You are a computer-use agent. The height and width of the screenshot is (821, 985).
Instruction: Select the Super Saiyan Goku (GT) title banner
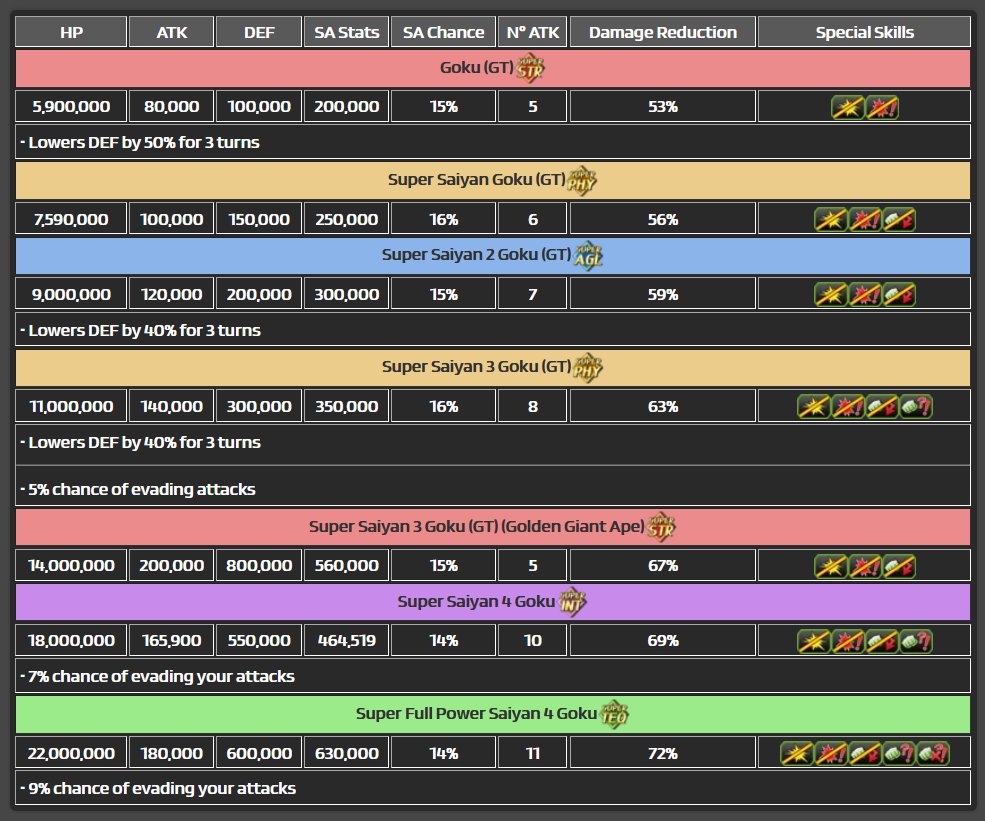(493, 181)
